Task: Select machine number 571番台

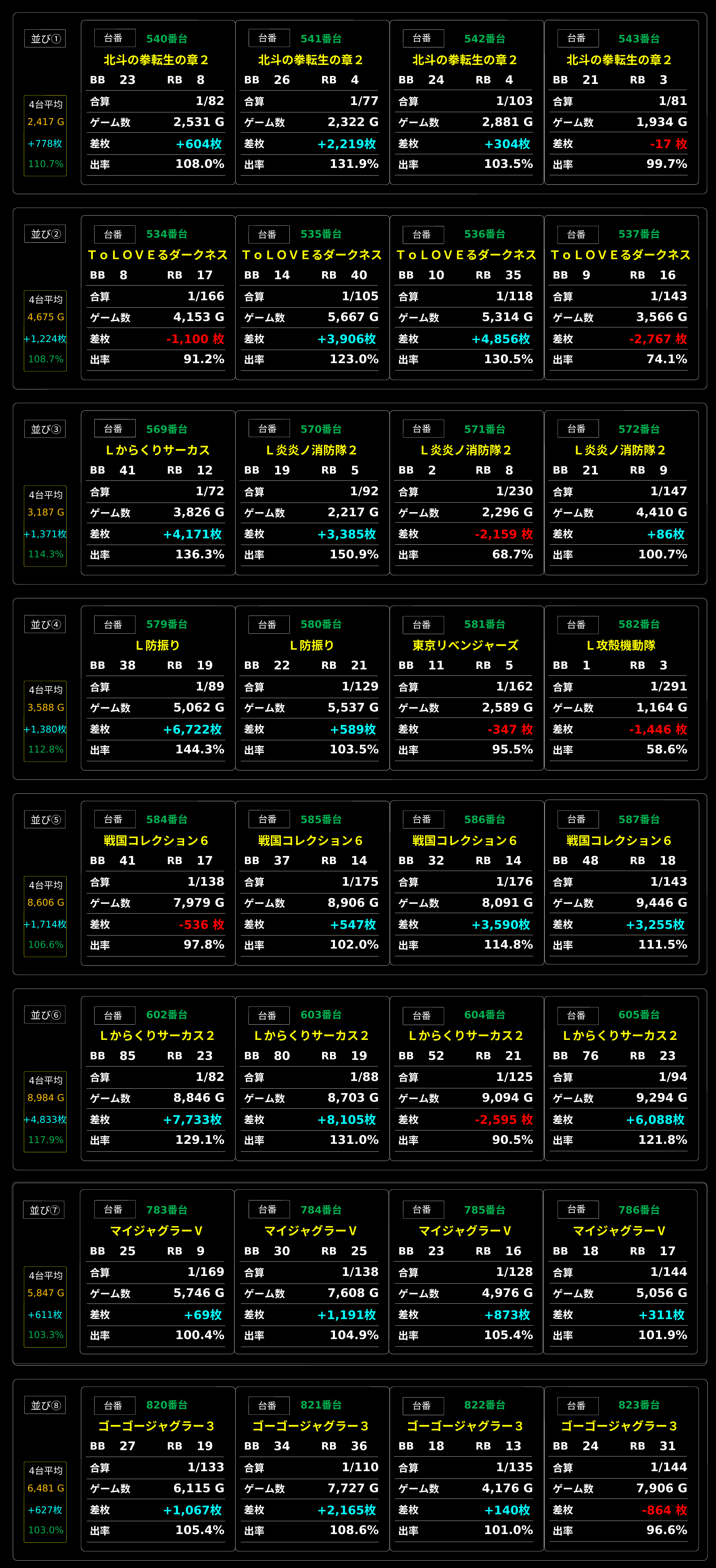Action: coord(485,429)
